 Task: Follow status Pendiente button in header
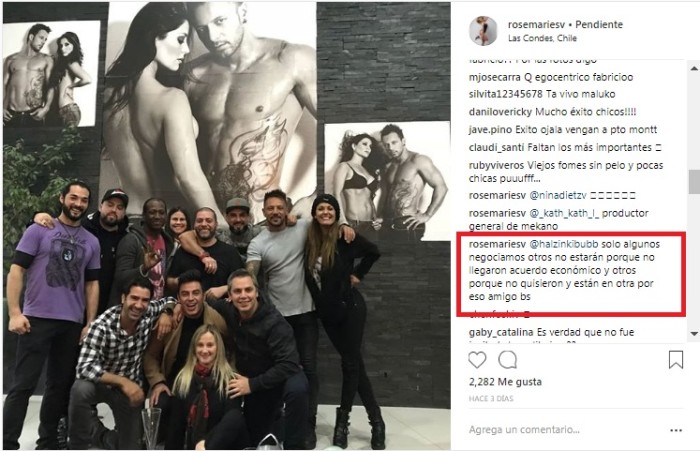pos(599,25)
